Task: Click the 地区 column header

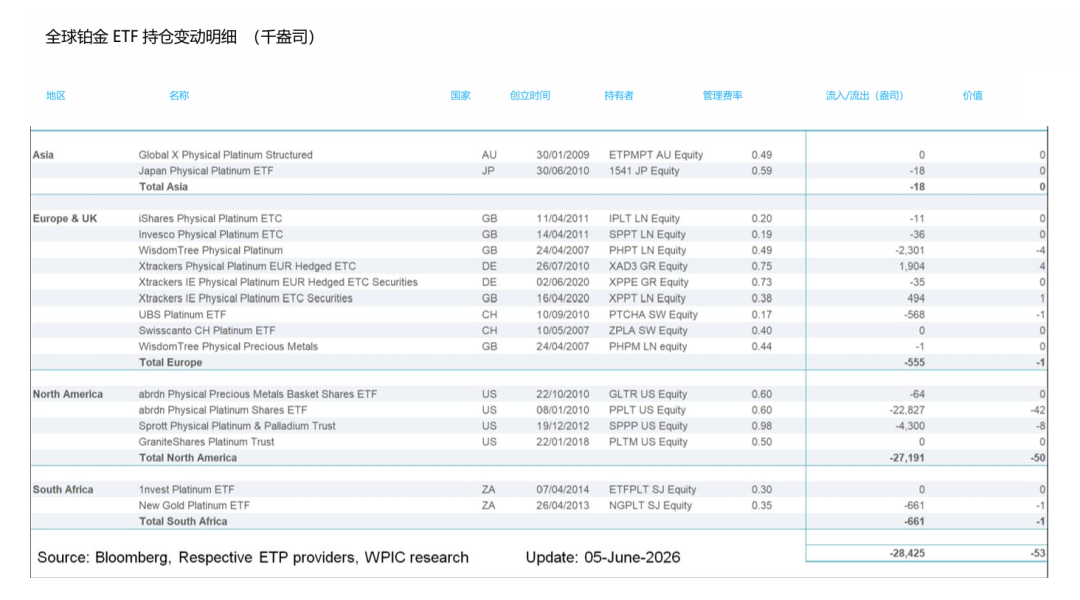Action: (56, 96)
